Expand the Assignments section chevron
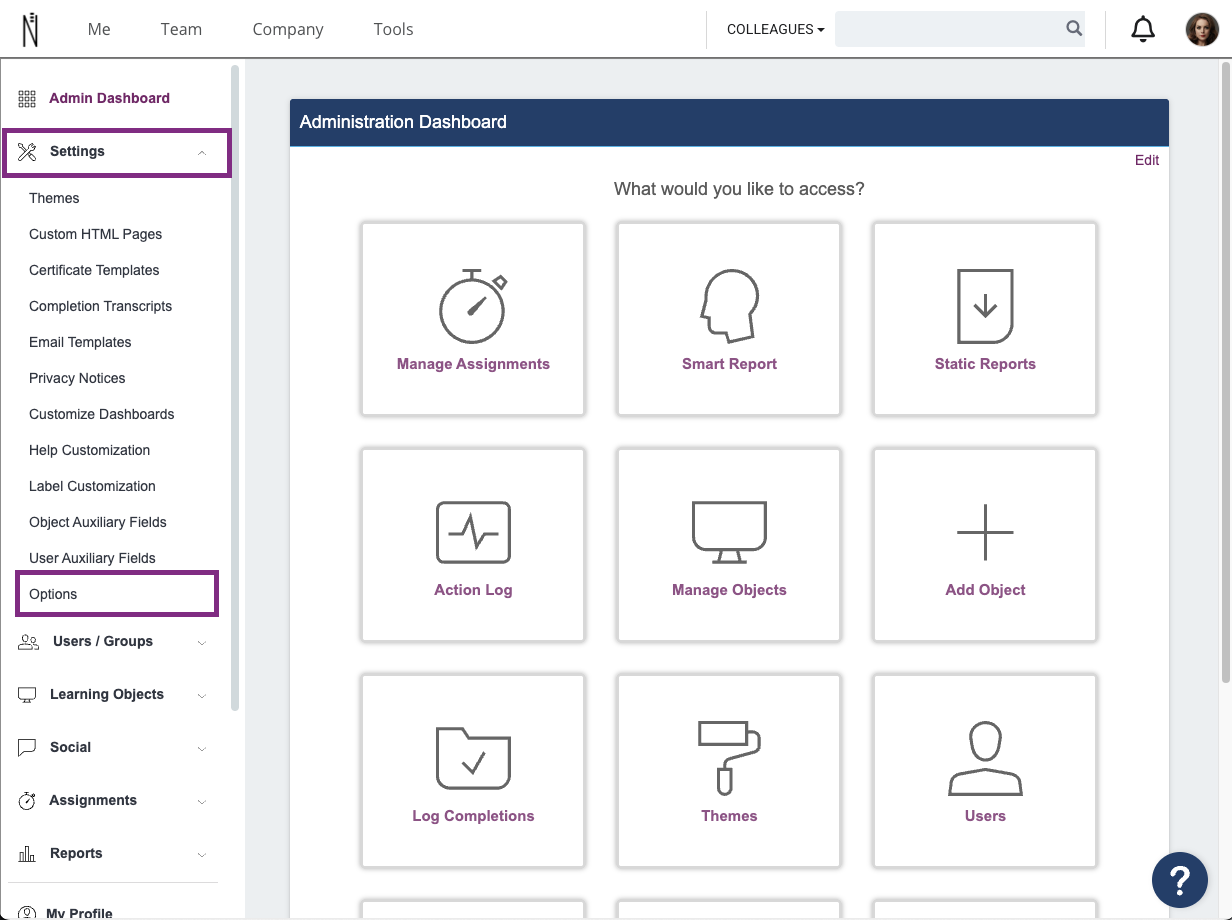The width and height of the screenshot is (1232, 920). [x=201, y=802]
